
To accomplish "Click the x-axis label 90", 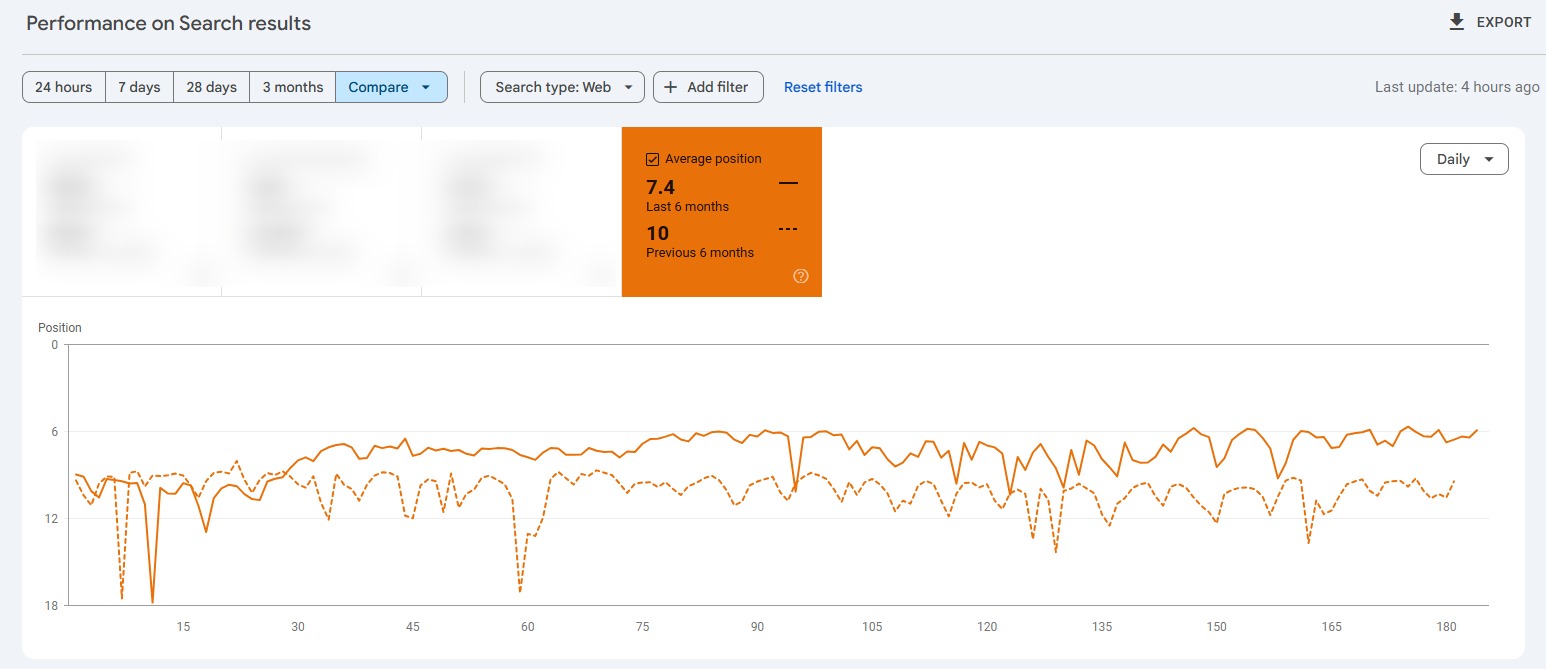I will (x=757, y=627).
